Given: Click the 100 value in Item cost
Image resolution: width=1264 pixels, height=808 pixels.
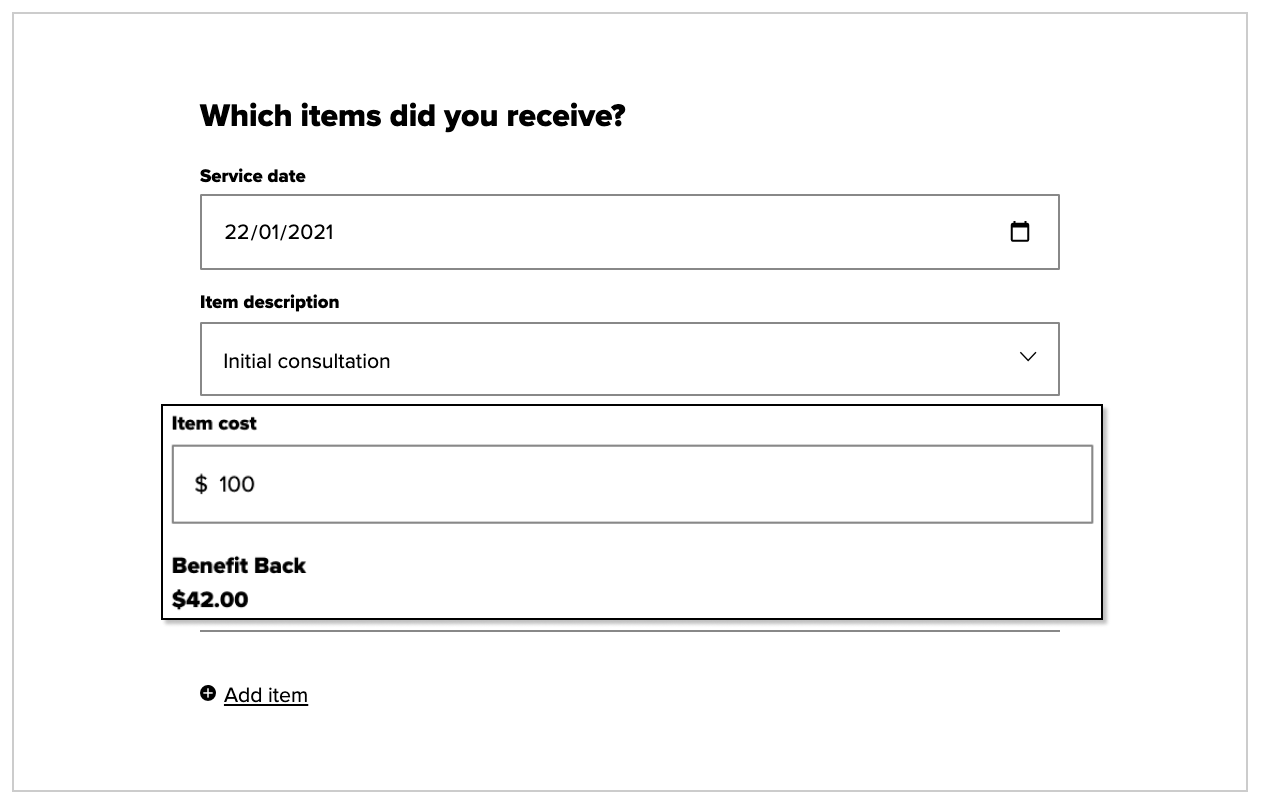Looking at the screenshot, I should (x=237, y=484).
